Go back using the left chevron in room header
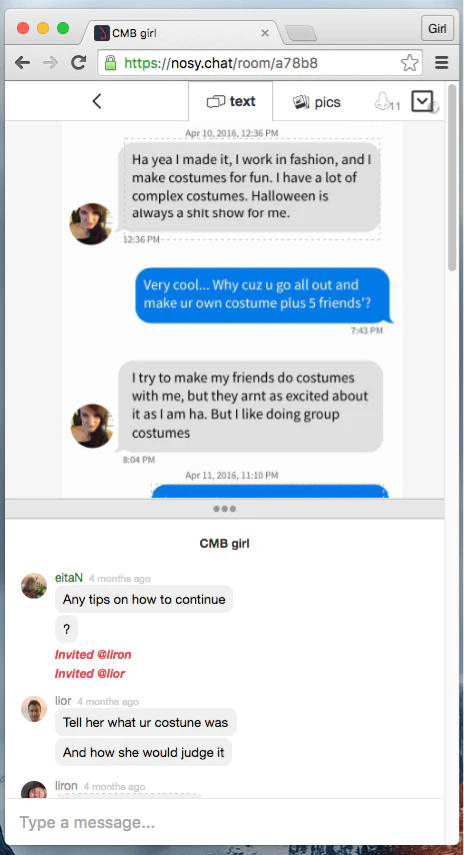This screenshot has width=464, height=855. 97,101
